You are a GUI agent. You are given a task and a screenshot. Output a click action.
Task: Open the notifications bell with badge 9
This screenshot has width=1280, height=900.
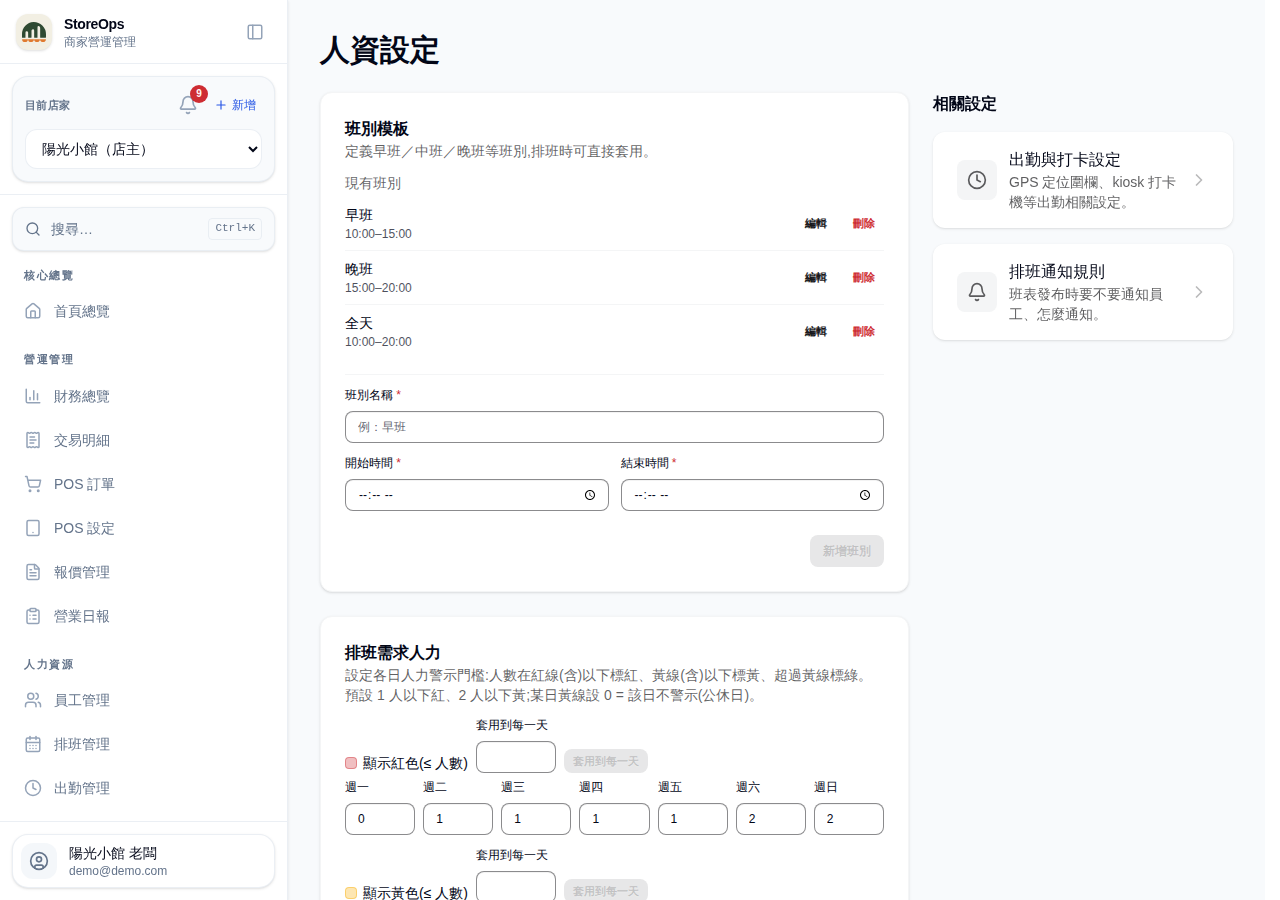tap(188, 105)
